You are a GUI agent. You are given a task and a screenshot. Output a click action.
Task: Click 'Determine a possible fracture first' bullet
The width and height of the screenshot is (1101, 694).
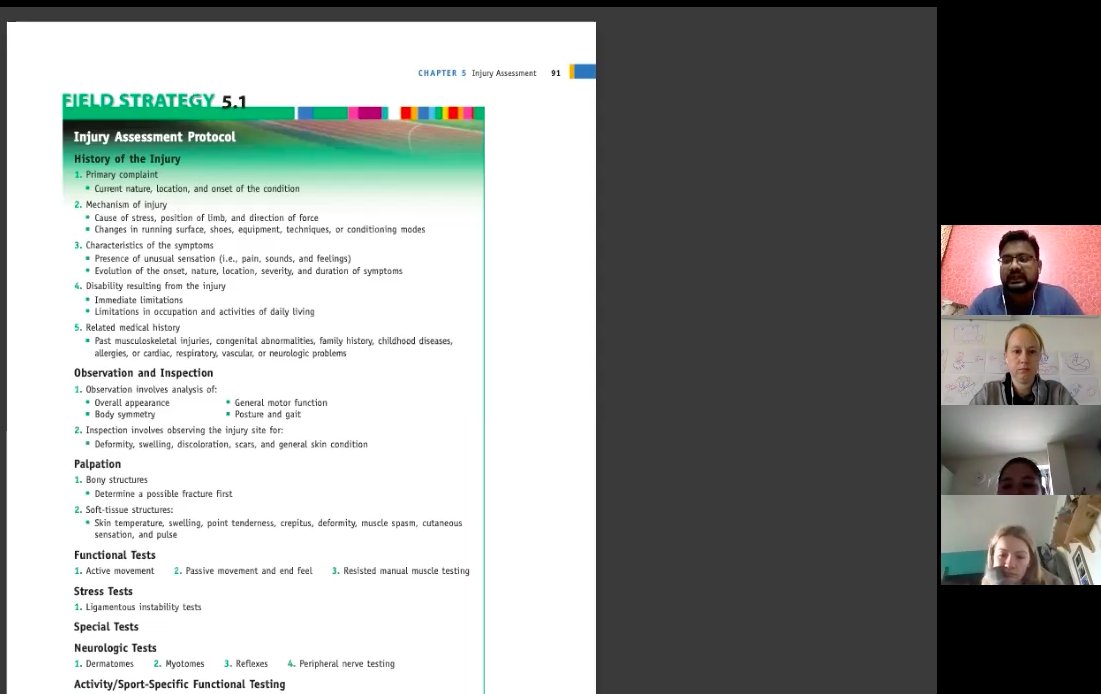(x=164, y=494)
